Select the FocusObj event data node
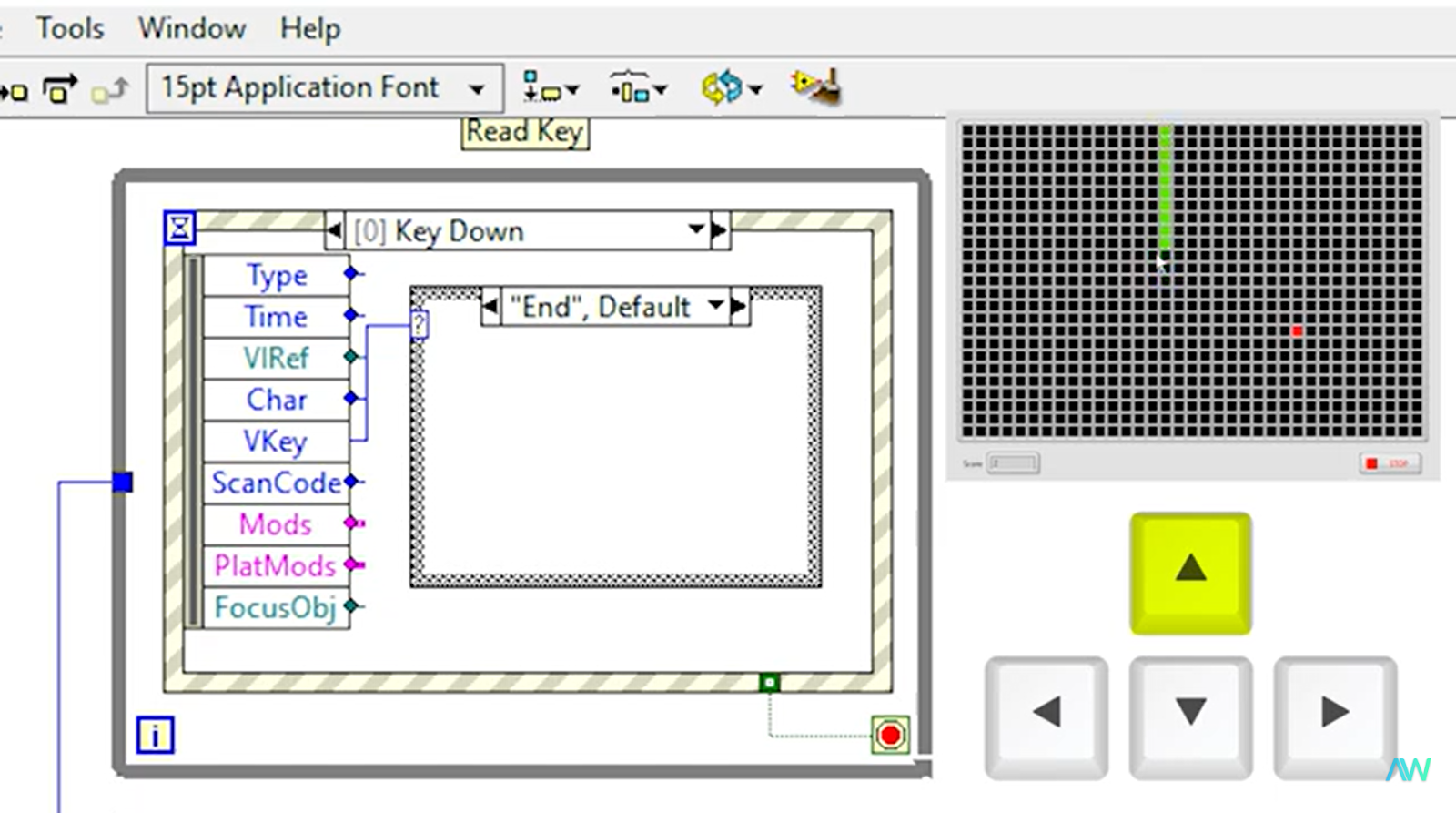 [277, 607]
